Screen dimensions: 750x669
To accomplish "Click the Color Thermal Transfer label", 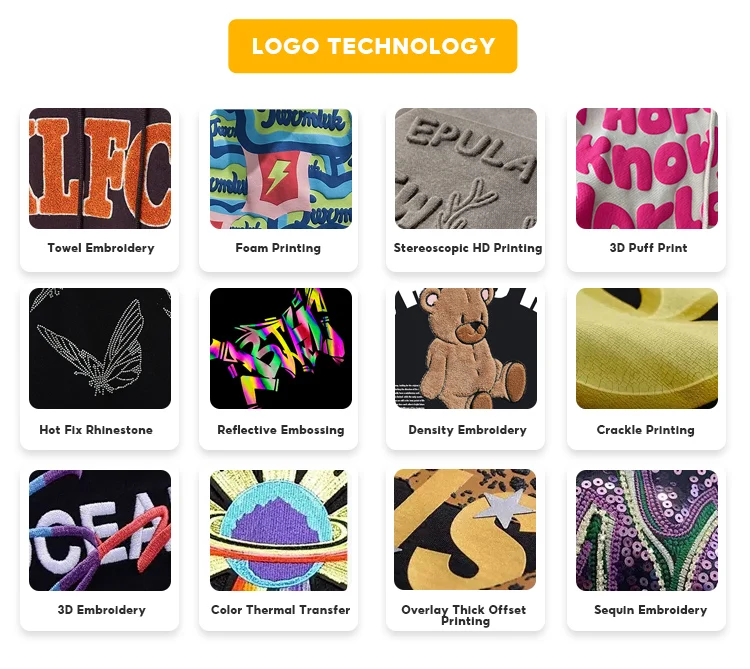I will click(281, 610).
